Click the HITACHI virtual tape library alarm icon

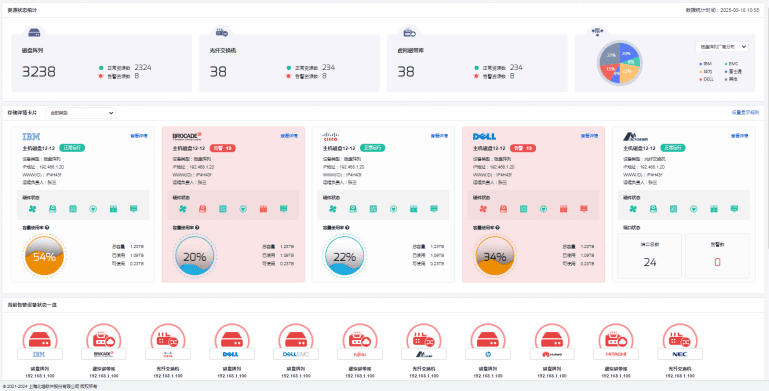(615, 339)
